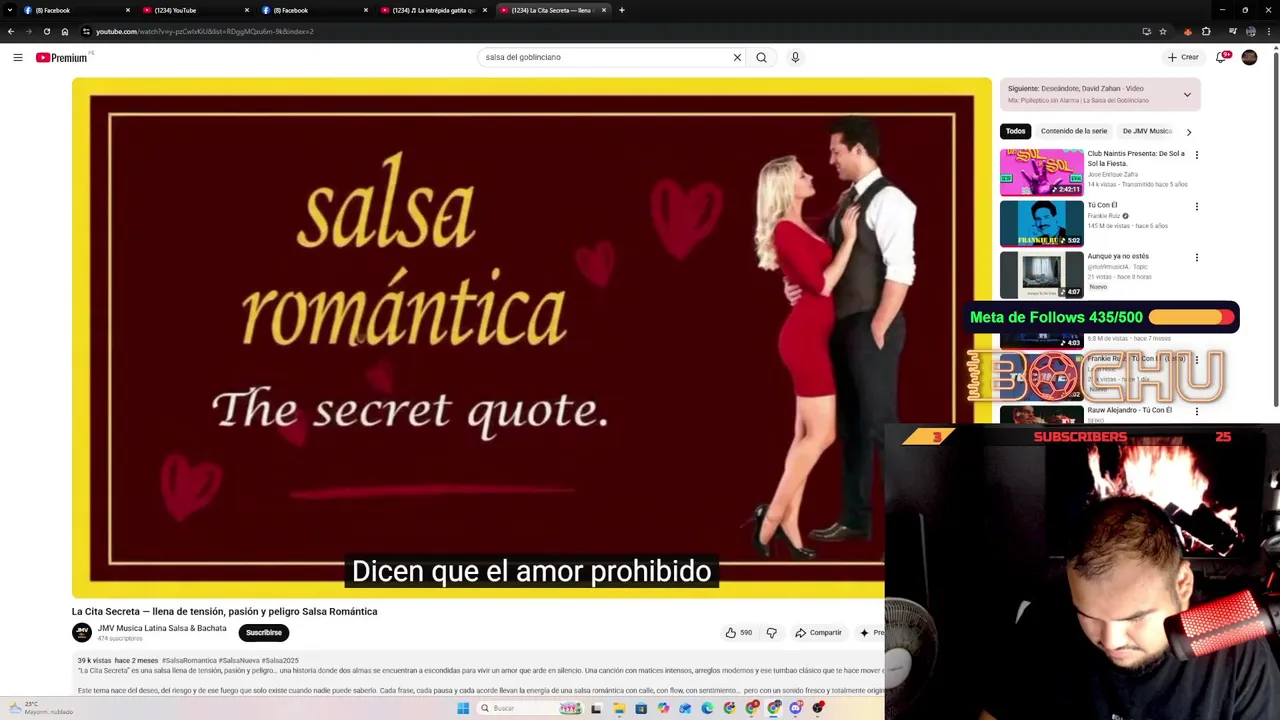1280x720 pixels.
Task: Collapse the playlist panel chevron
Action: coord(1187,95)
